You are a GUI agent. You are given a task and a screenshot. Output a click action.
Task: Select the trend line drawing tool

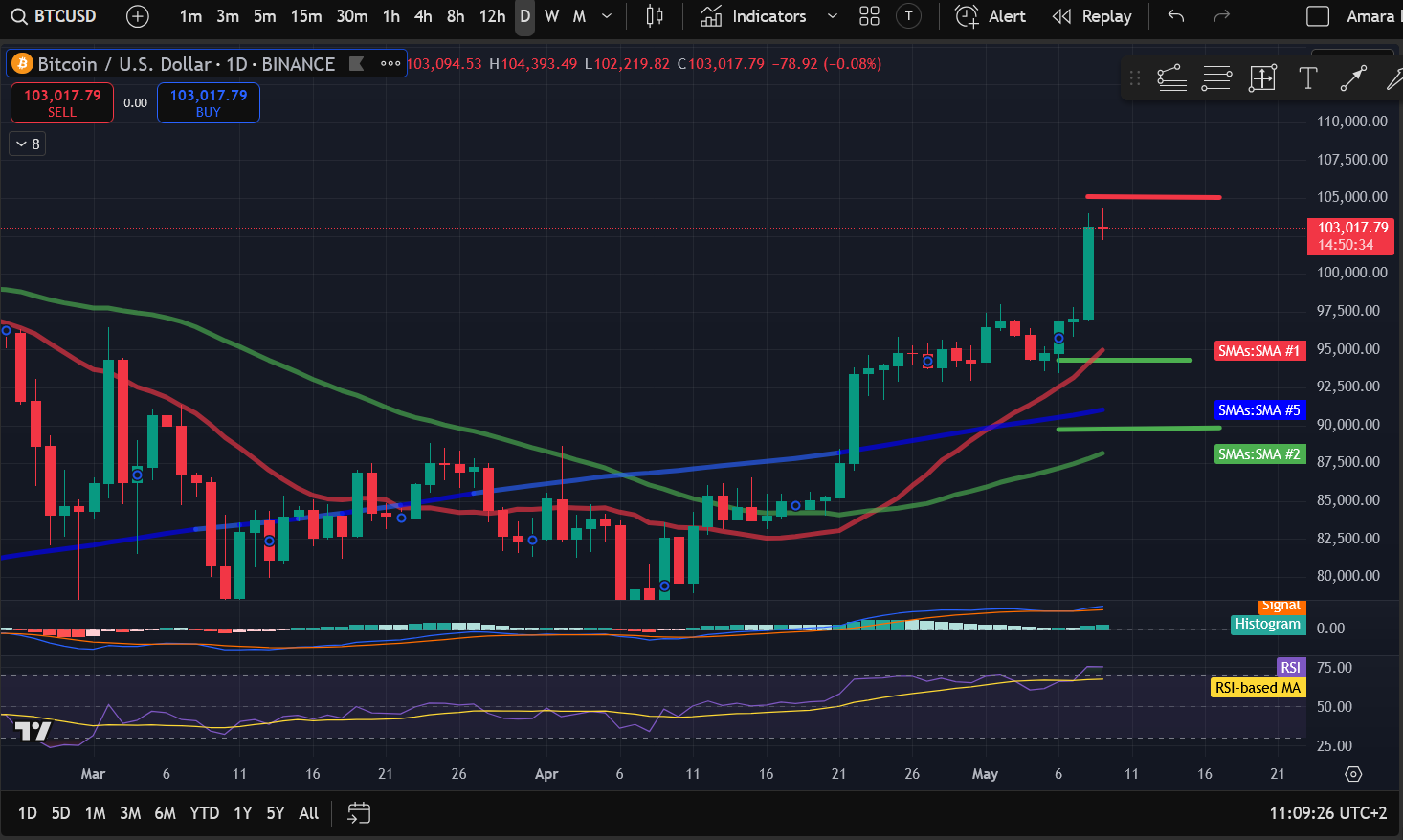pyautogui.click(x=1352, y=78)
